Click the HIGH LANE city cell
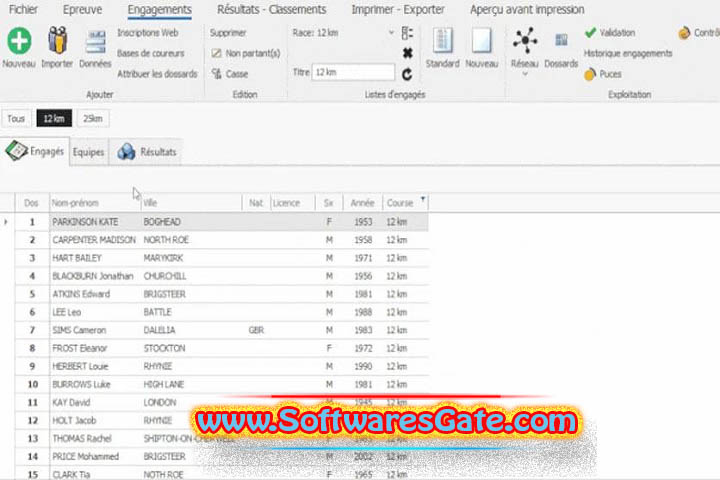 pyautogui.click(x=191, y=384)
